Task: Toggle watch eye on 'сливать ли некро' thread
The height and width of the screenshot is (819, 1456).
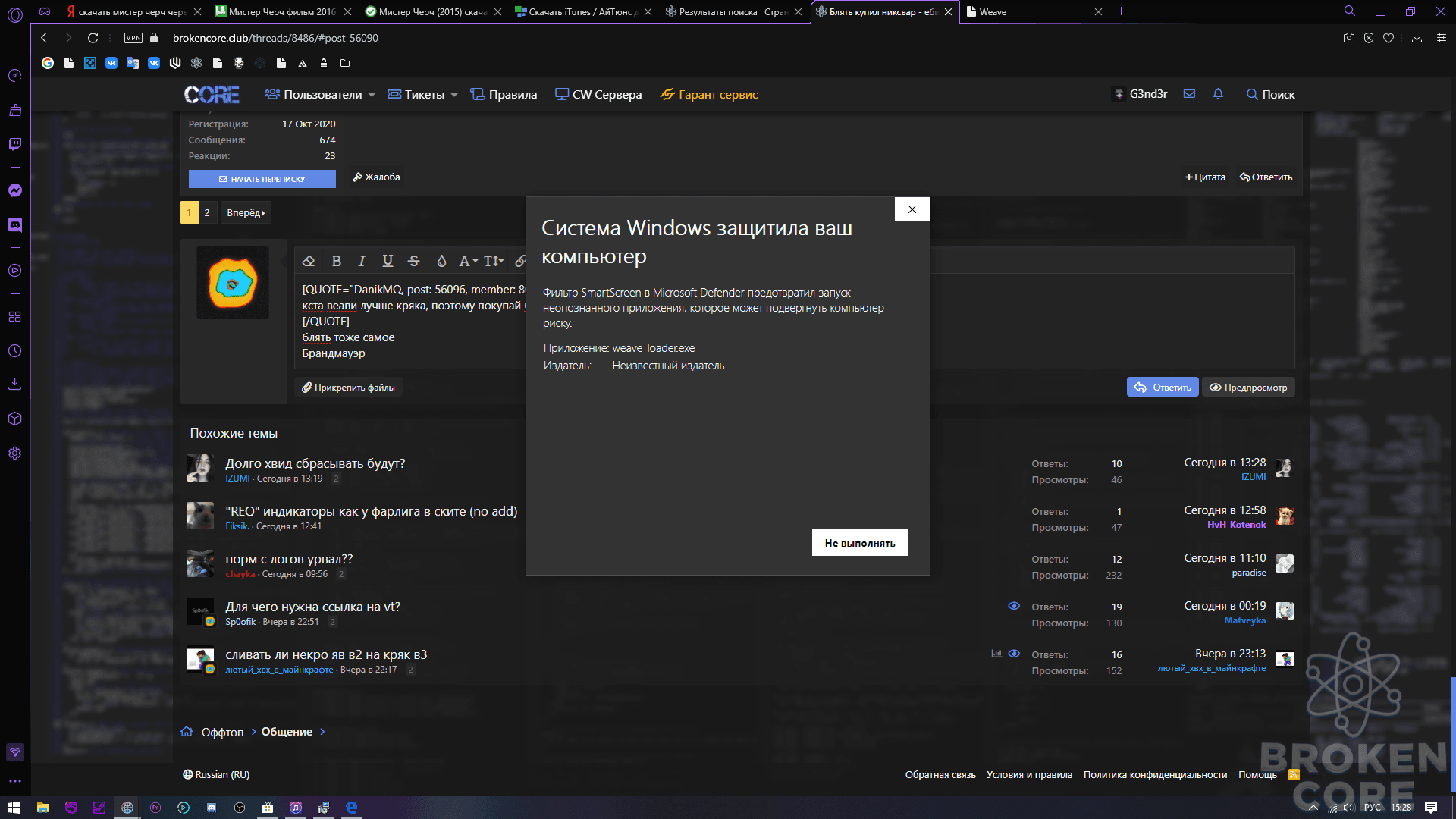Action: click(1014, 654)
